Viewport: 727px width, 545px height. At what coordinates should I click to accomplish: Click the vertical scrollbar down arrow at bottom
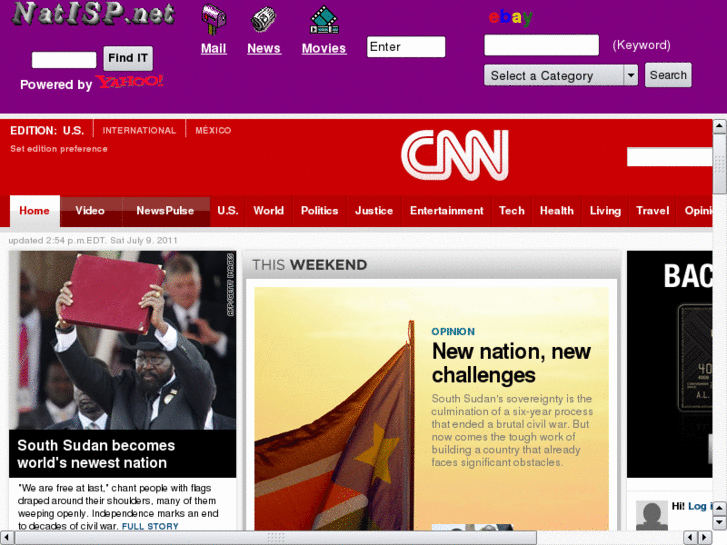719,522
